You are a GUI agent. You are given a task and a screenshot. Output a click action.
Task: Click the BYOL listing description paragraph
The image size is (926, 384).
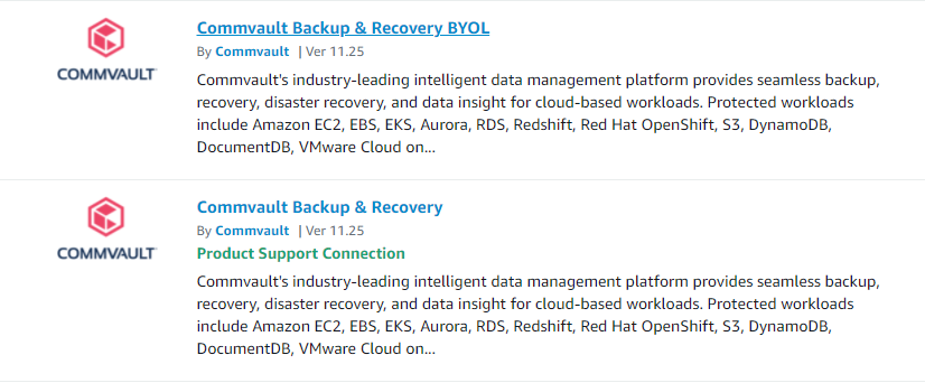[x=538, y=114]
